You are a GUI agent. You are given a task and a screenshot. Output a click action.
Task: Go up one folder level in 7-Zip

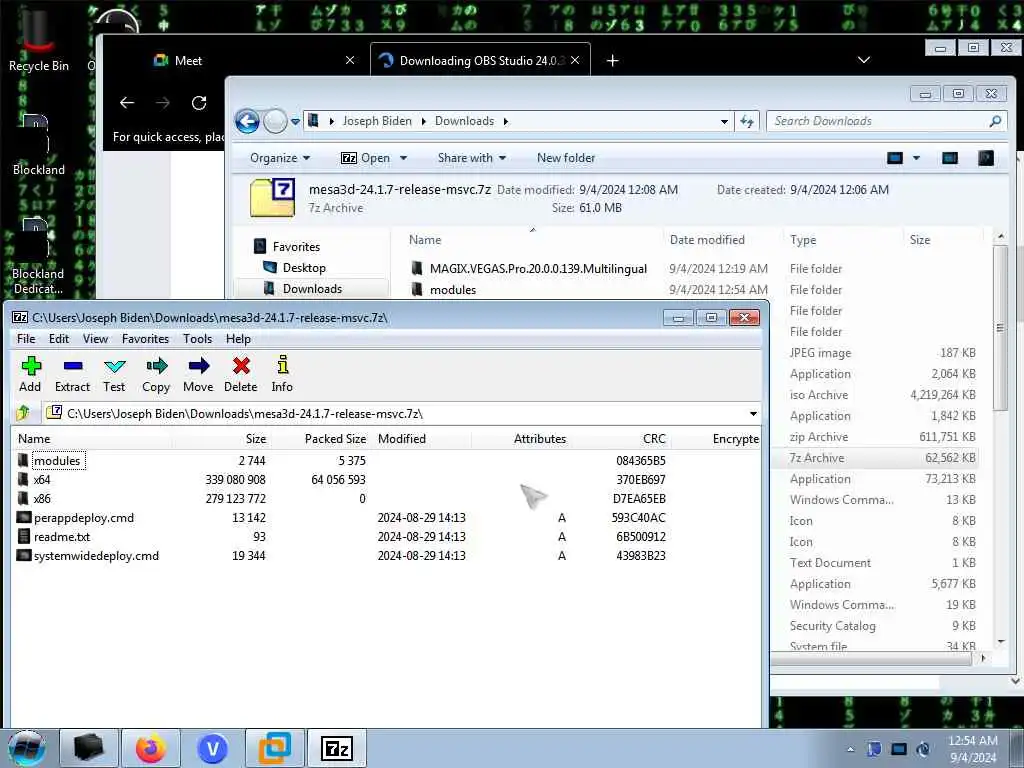[24, 413]
